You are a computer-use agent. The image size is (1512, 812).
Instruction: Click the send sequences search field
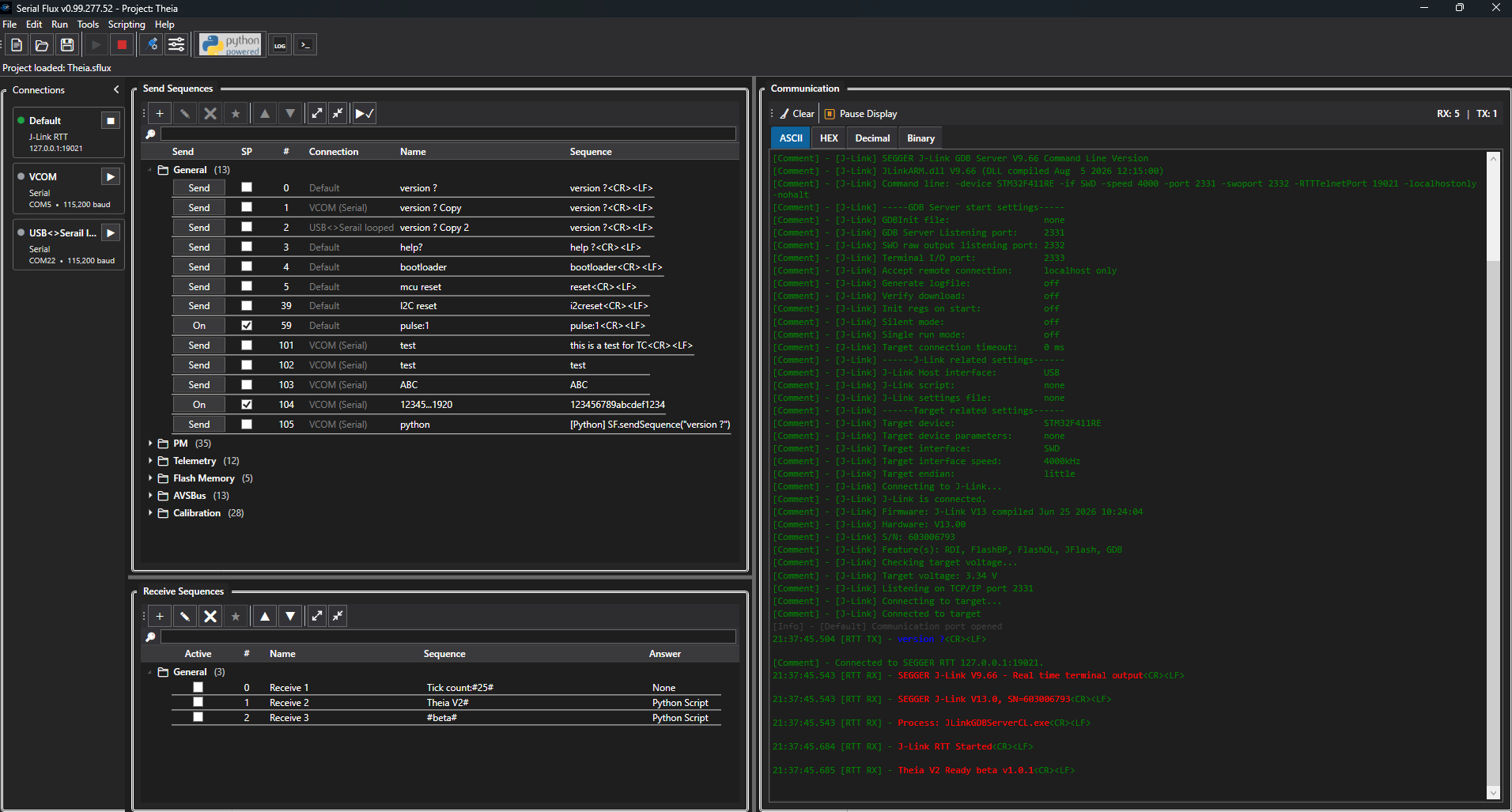[448, 134]
